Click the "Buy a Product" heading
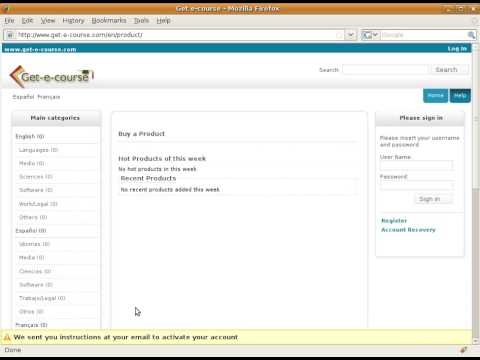The width and height of the screenshot is (480, 360). (x=141, y=134)
